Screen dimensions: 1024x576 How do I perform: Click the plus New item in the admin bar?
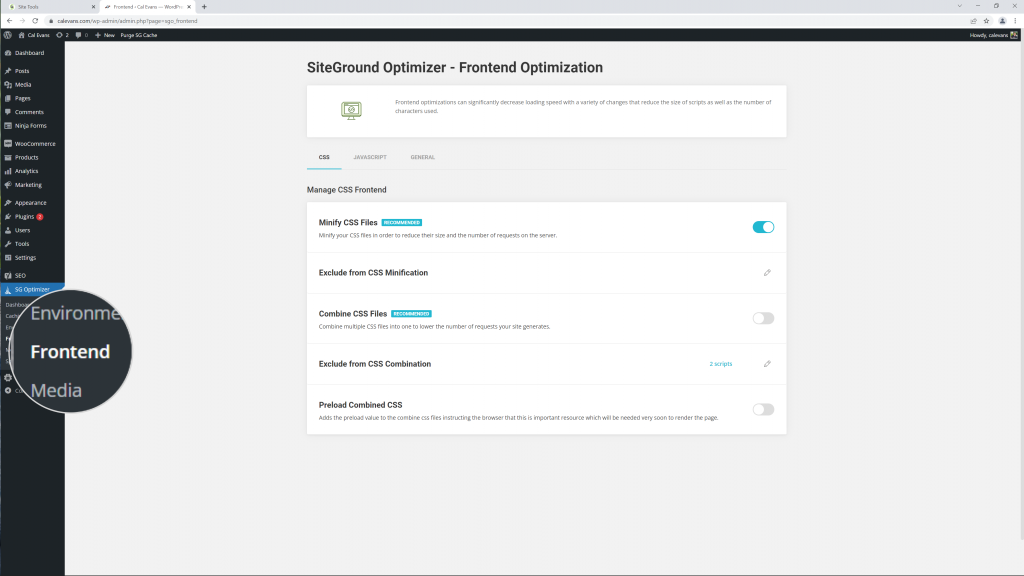[x=104, y=35]
